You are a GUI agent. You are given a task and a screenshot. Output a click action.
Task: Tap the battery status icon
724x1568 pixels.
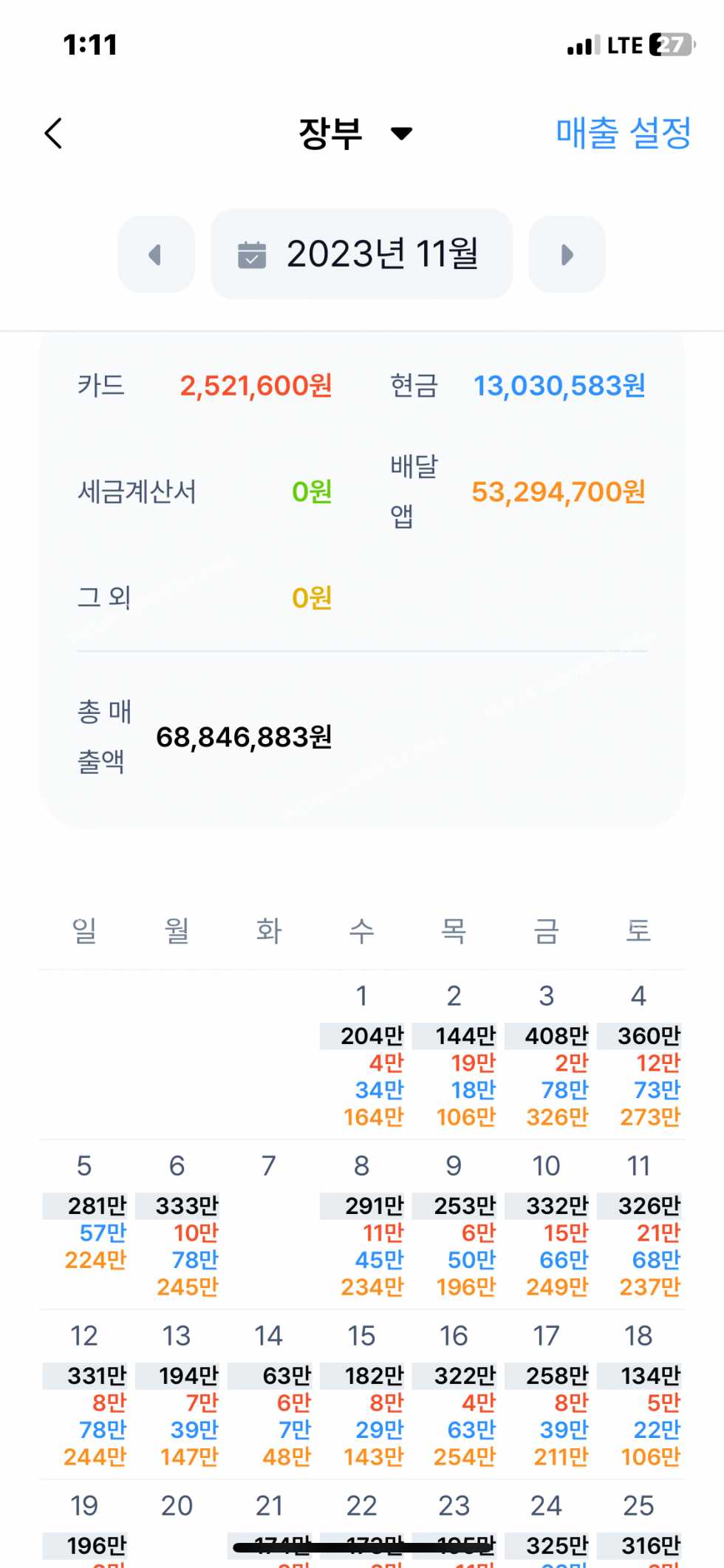[672, 45]
